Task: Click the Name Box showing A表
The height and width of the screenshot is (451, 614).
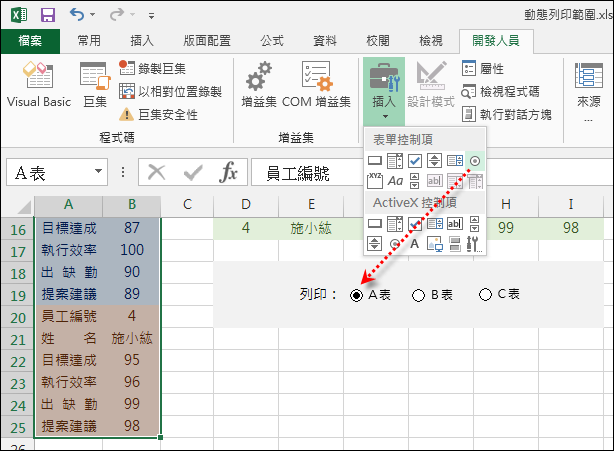Action: (x=49, y=172)
